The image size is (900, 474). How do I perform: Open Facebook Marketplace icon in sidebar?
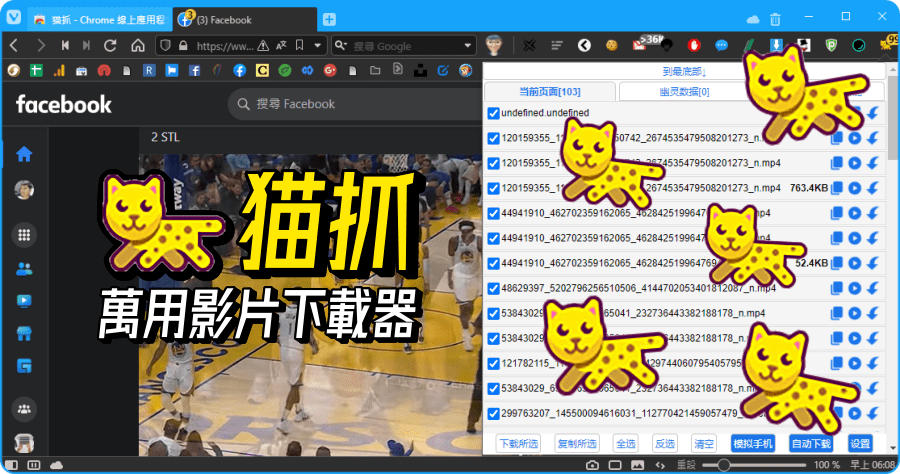[24, 333]
